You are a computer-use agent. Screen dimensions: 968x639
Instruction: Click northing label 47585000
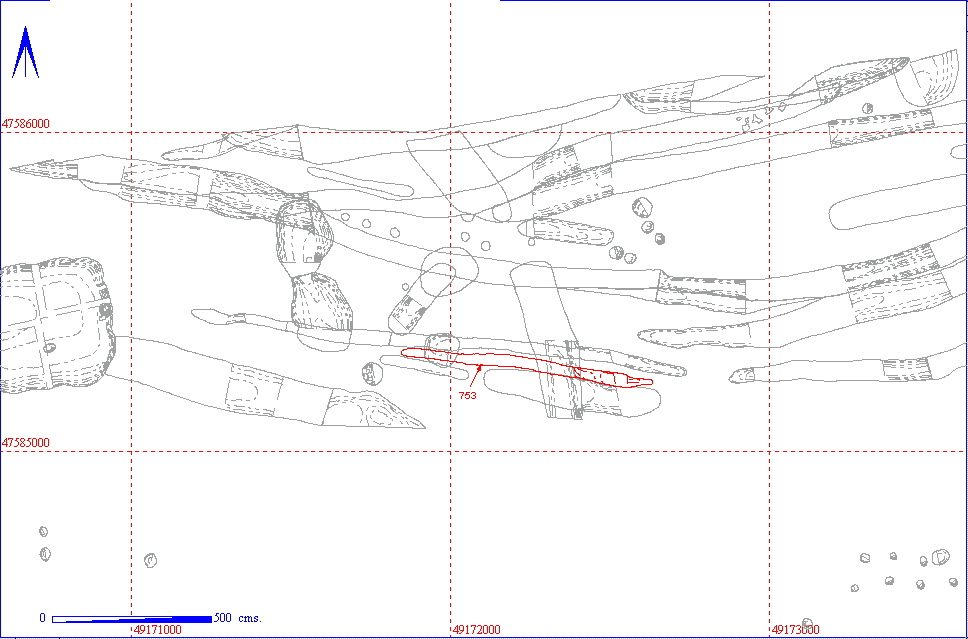26,443
